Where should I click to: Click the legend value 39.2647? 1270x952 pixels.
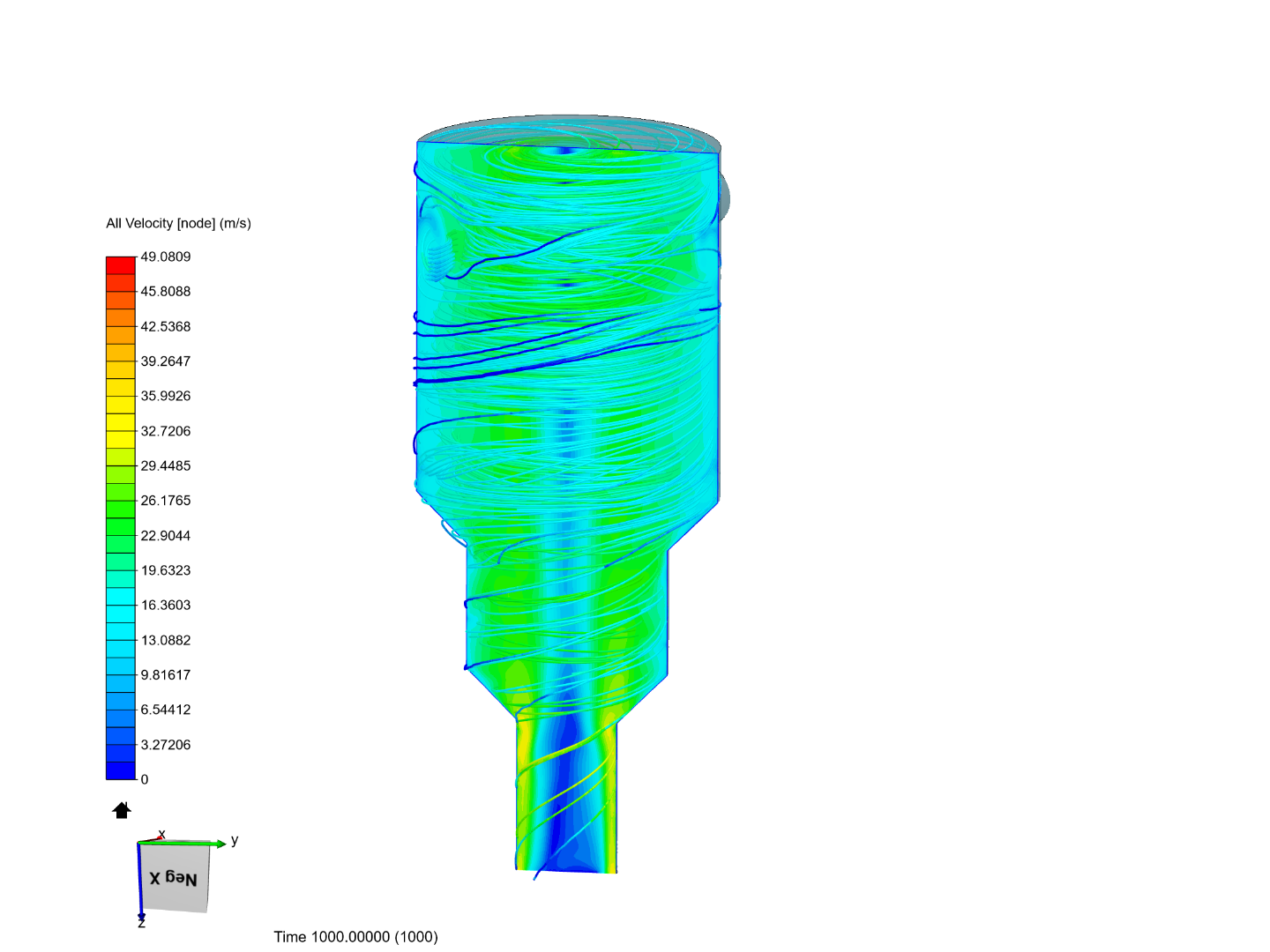coord(166,361)
